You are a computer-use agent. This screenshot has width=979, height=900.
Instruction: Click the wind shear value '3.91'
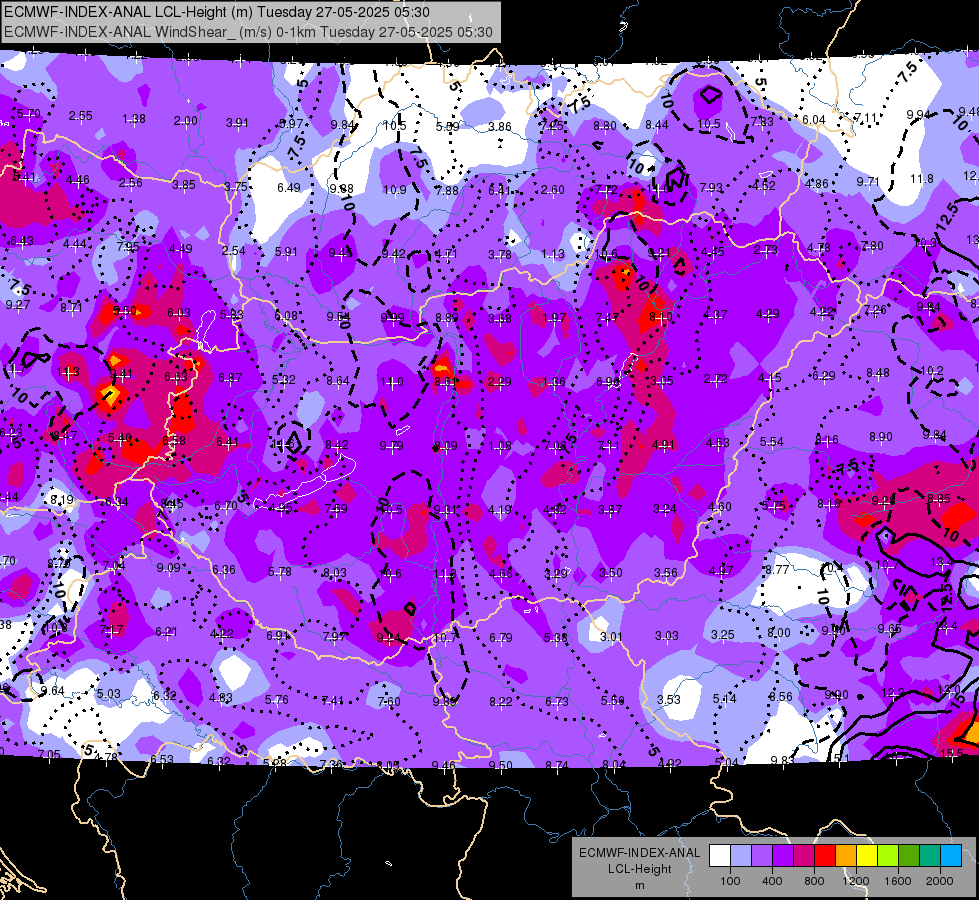pyautogui.click(x=237, y=122)
